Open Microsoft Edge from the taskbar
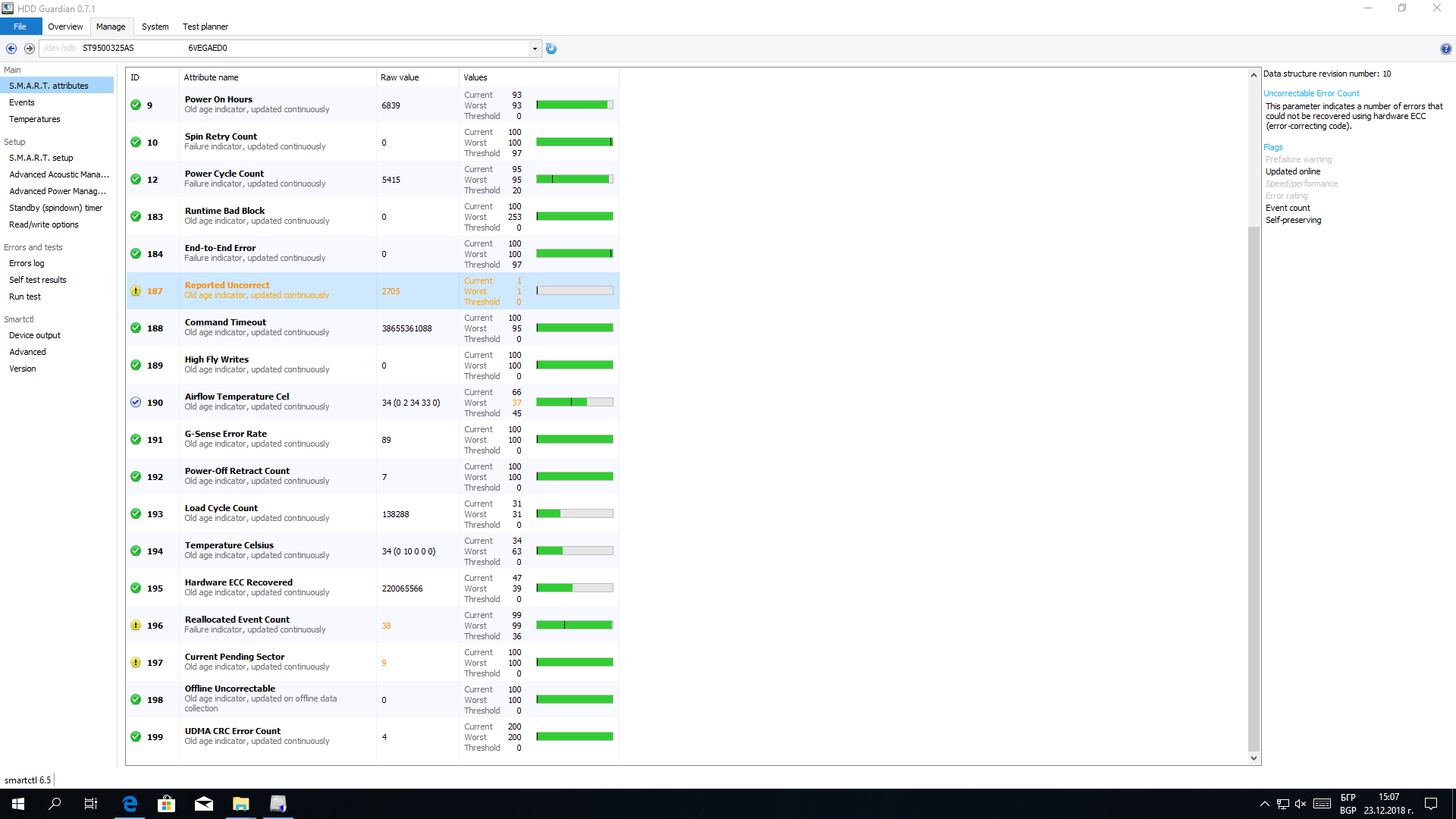This screenshot has width=1456, height=819. click(130, 804)
